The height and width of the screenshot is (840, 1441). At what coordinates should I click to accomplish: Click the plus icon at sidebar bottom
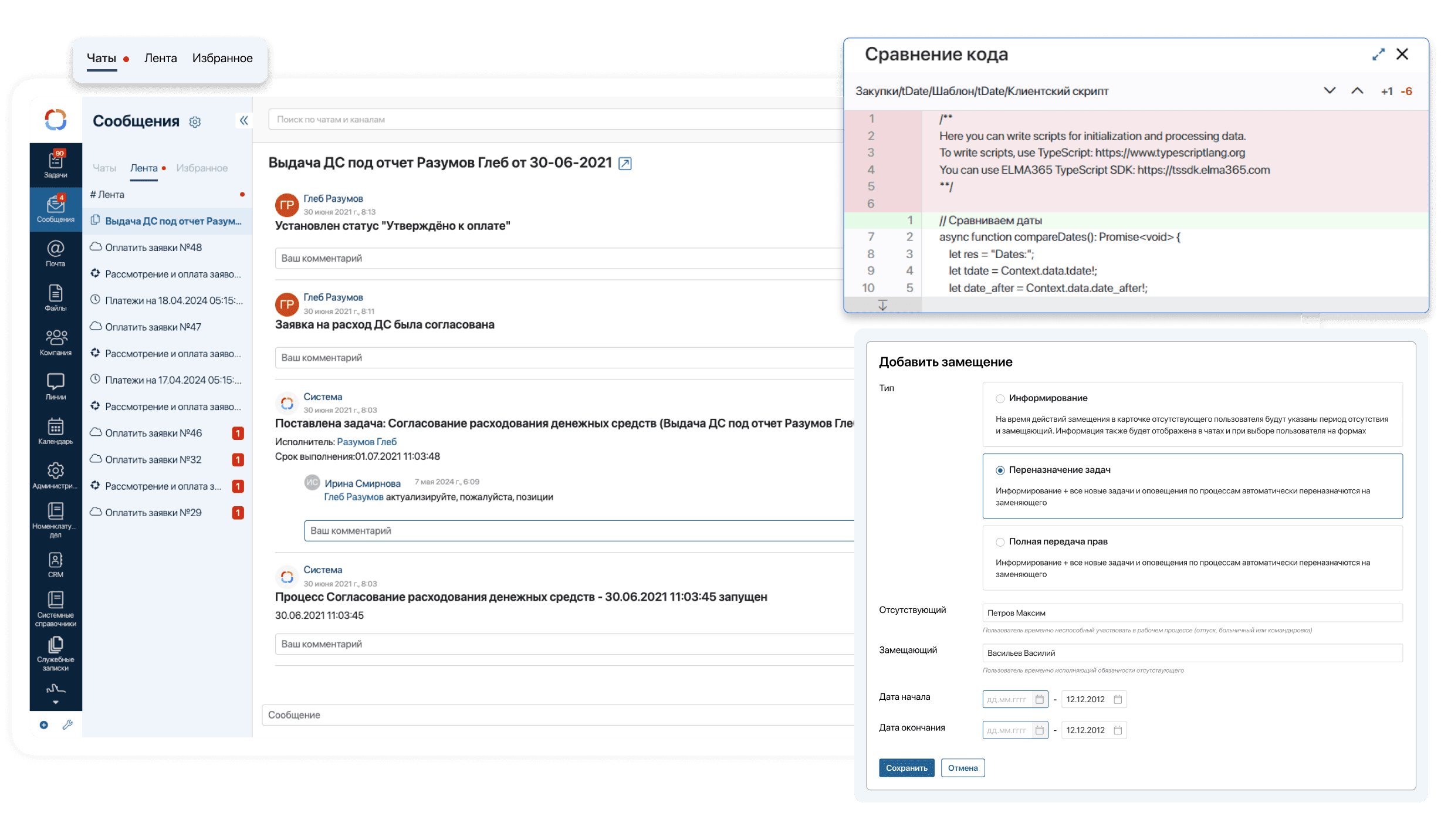click(43, 725)
